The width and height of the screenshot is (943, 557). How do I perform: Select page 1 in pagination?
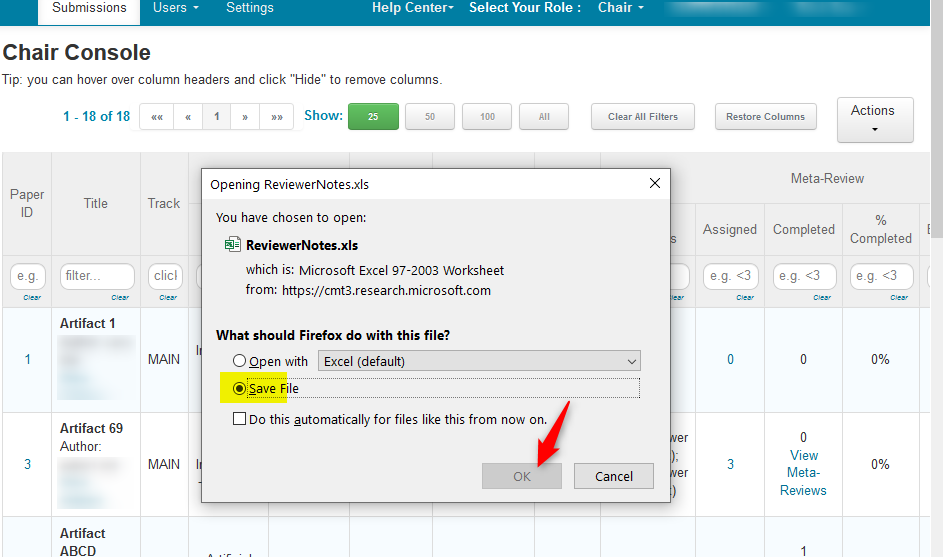pyautogui.click(x=217, y=117)
